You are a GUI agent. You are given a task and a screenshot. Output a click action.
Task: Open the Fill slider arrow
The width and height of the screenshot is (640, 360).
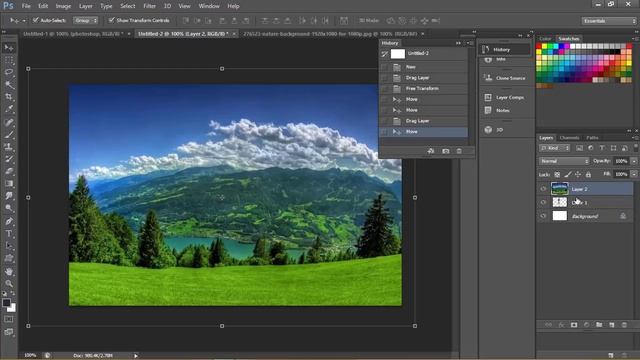634,174
